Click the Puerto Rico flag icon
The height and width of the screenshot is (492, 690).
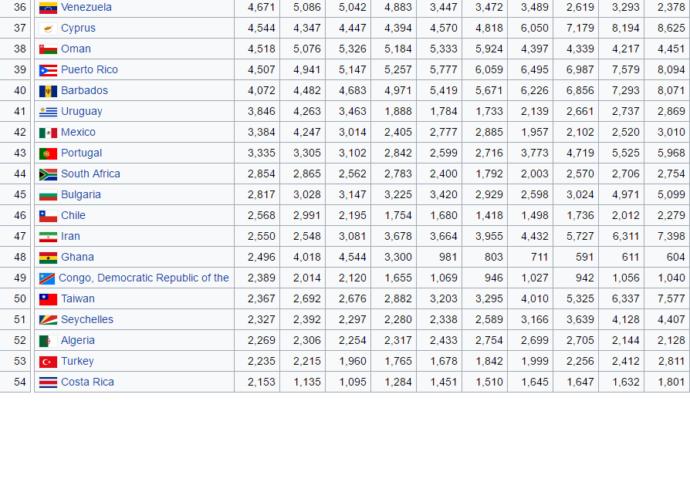(48, 70)
